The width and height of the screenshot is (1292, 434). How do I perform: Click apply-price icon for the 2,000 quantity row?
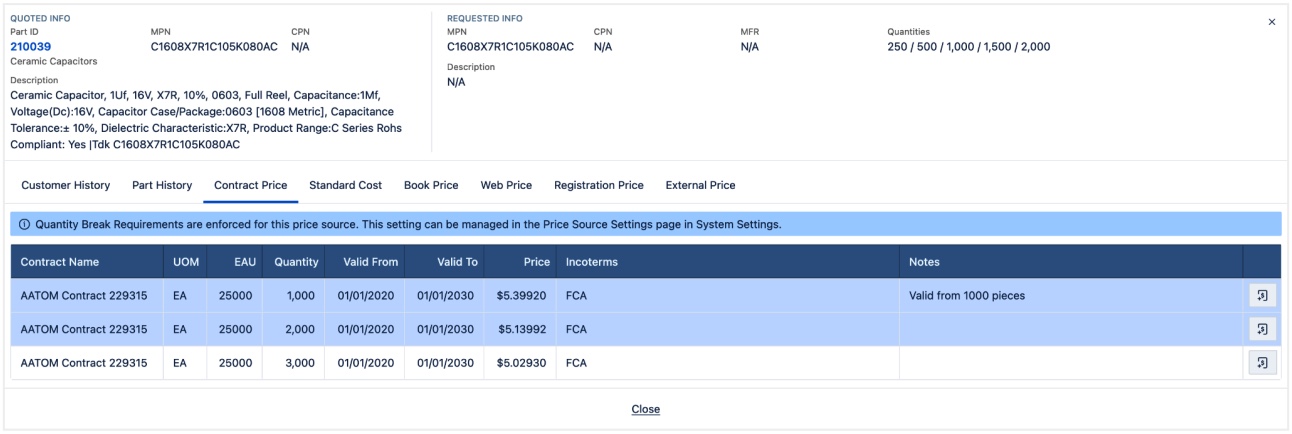point(1261,329)
